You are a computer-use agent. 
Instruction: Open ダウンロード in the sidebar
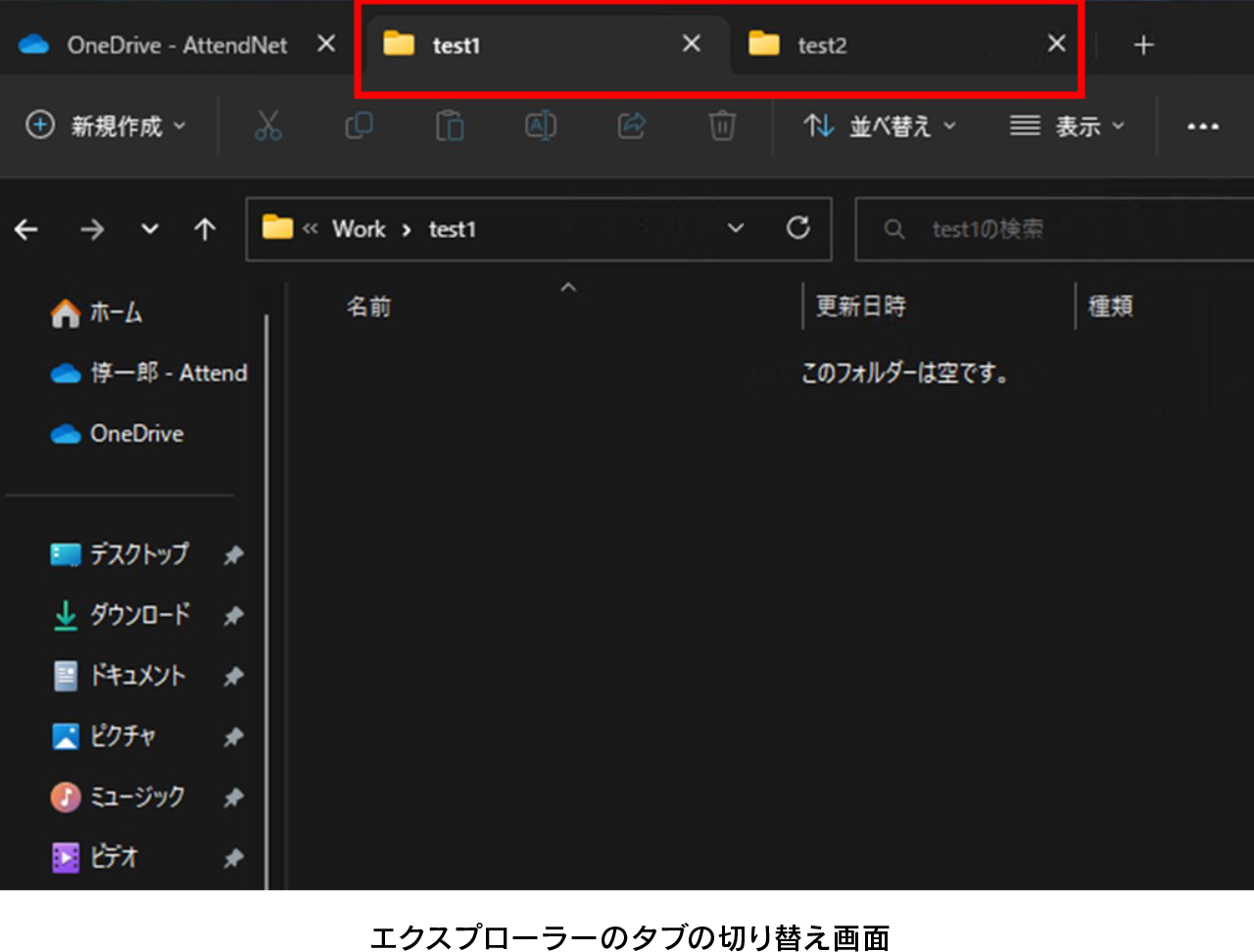point(139,615)
